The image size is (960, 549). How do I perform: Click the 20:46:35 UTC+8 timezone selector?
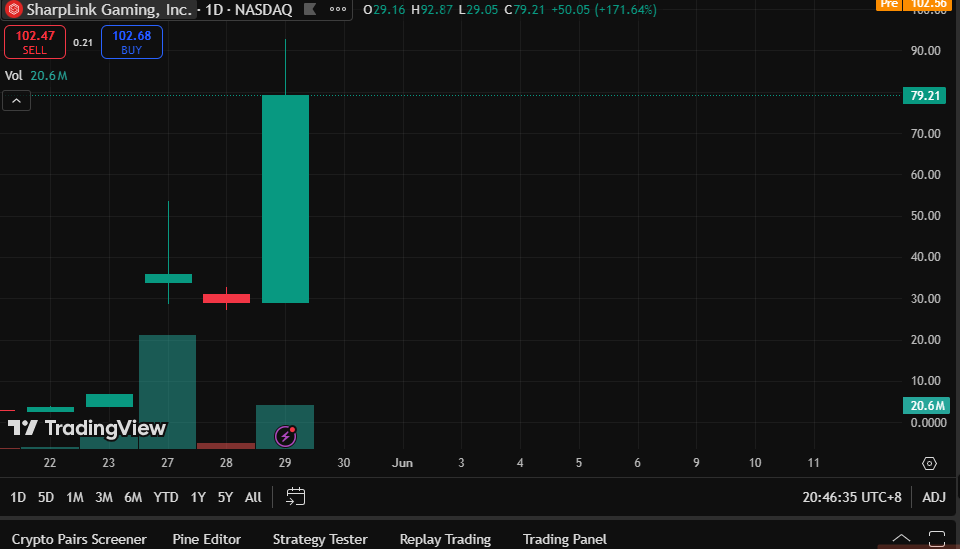click(x=852, y=497)
